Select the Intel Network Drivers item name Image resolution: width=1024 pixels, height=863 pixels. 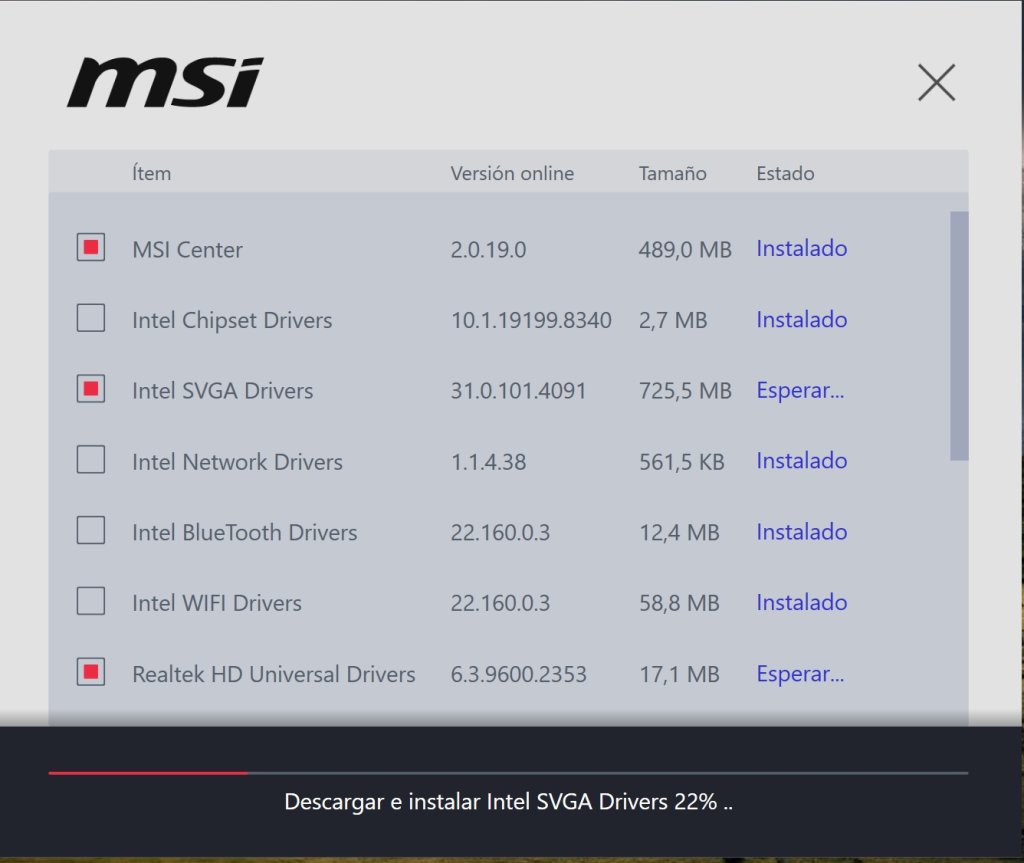pos(237,462)
